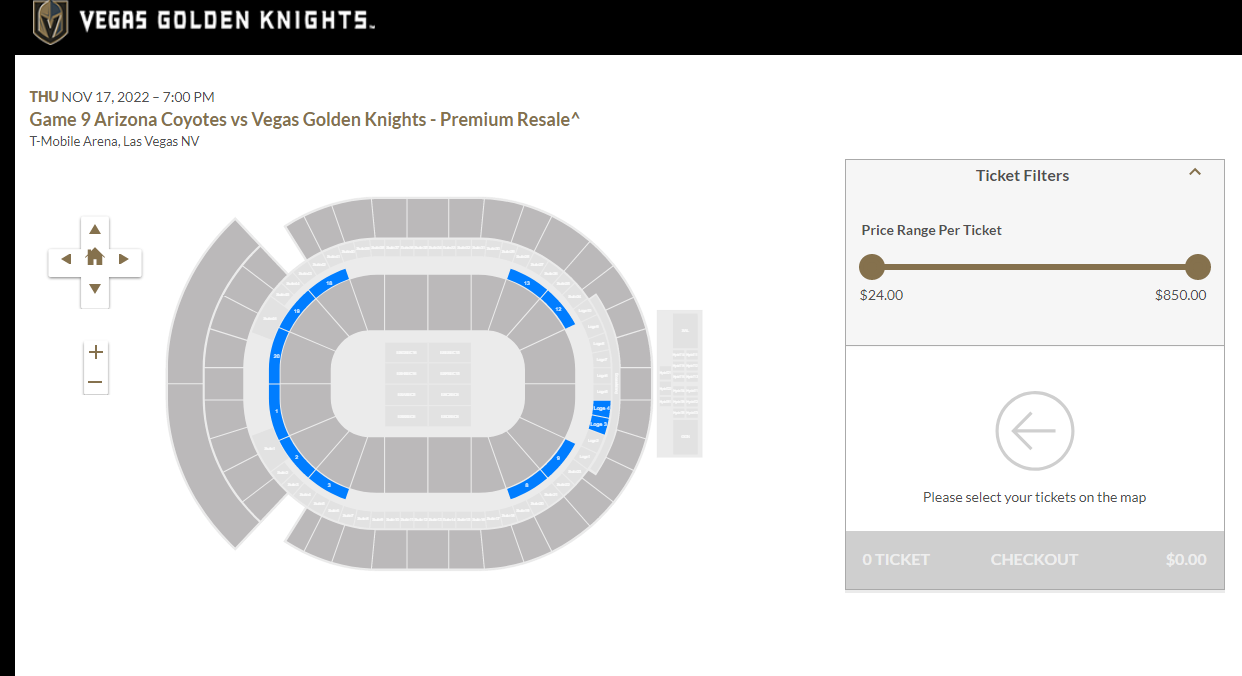Select blue section 3 on map
Image resolution: width=1242 pixels, height=676 pixels.
click(329, 485)
